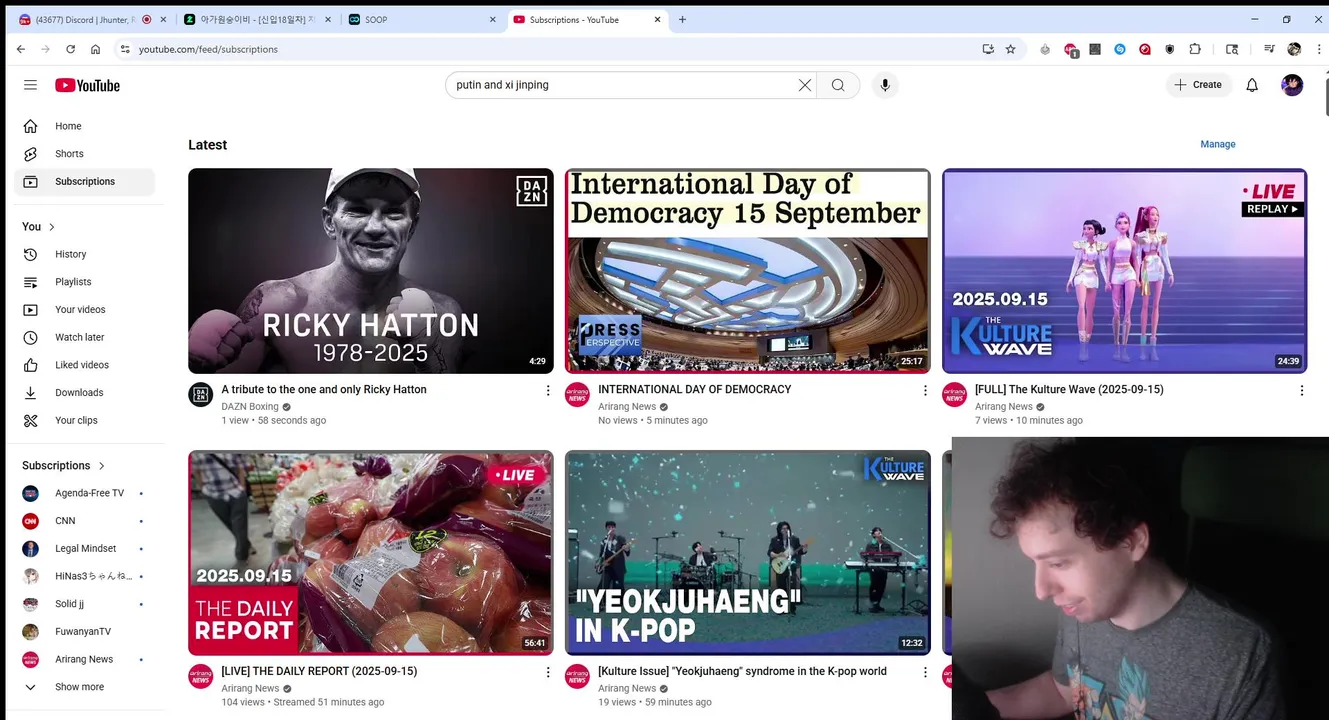Open Solid jj channel
This screenshot has width=1329, height=720.
(x=85, y=604)
